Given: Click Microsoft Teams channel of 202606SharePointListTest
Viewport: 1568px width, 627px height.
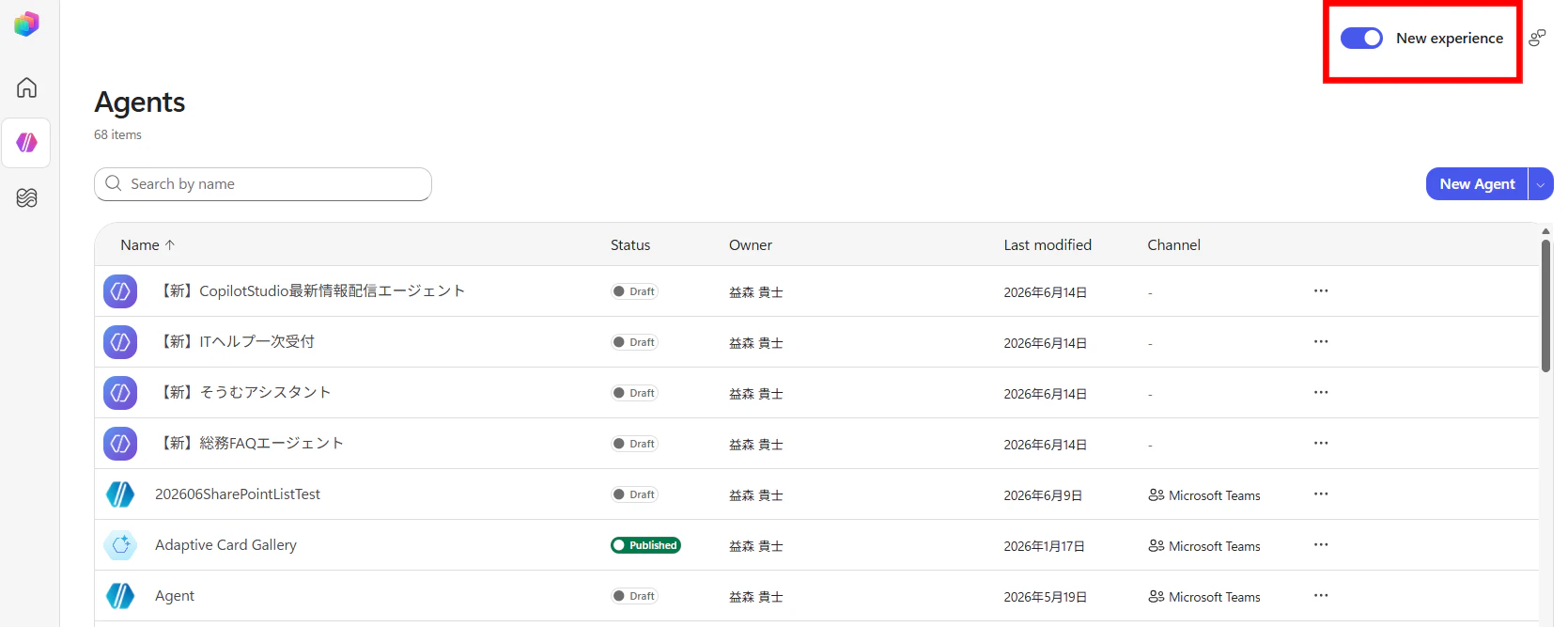Looking at the screenshot, I should point(1204,495).
